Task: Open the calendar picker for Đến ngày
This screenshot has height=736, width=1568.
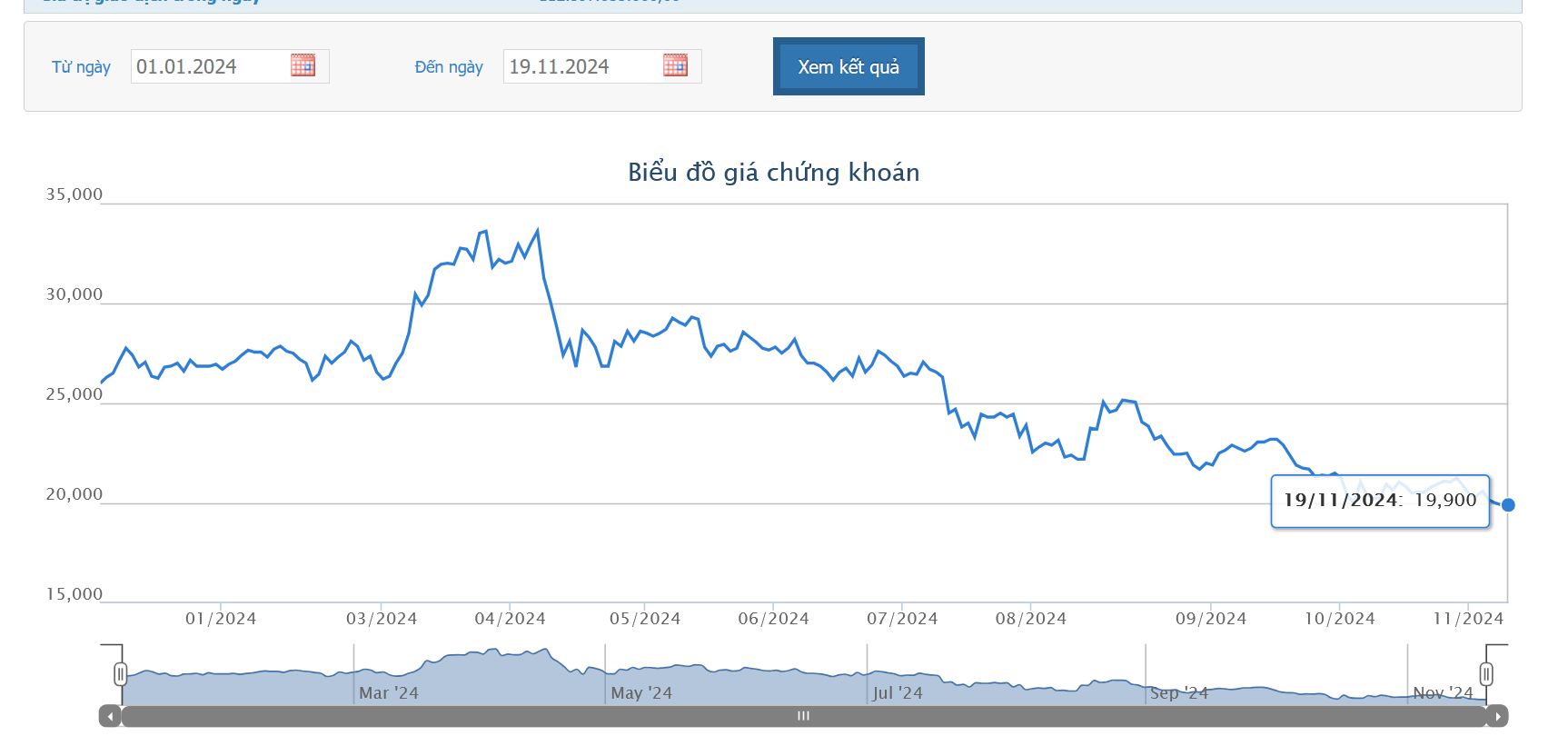Action: pos(675,65)
